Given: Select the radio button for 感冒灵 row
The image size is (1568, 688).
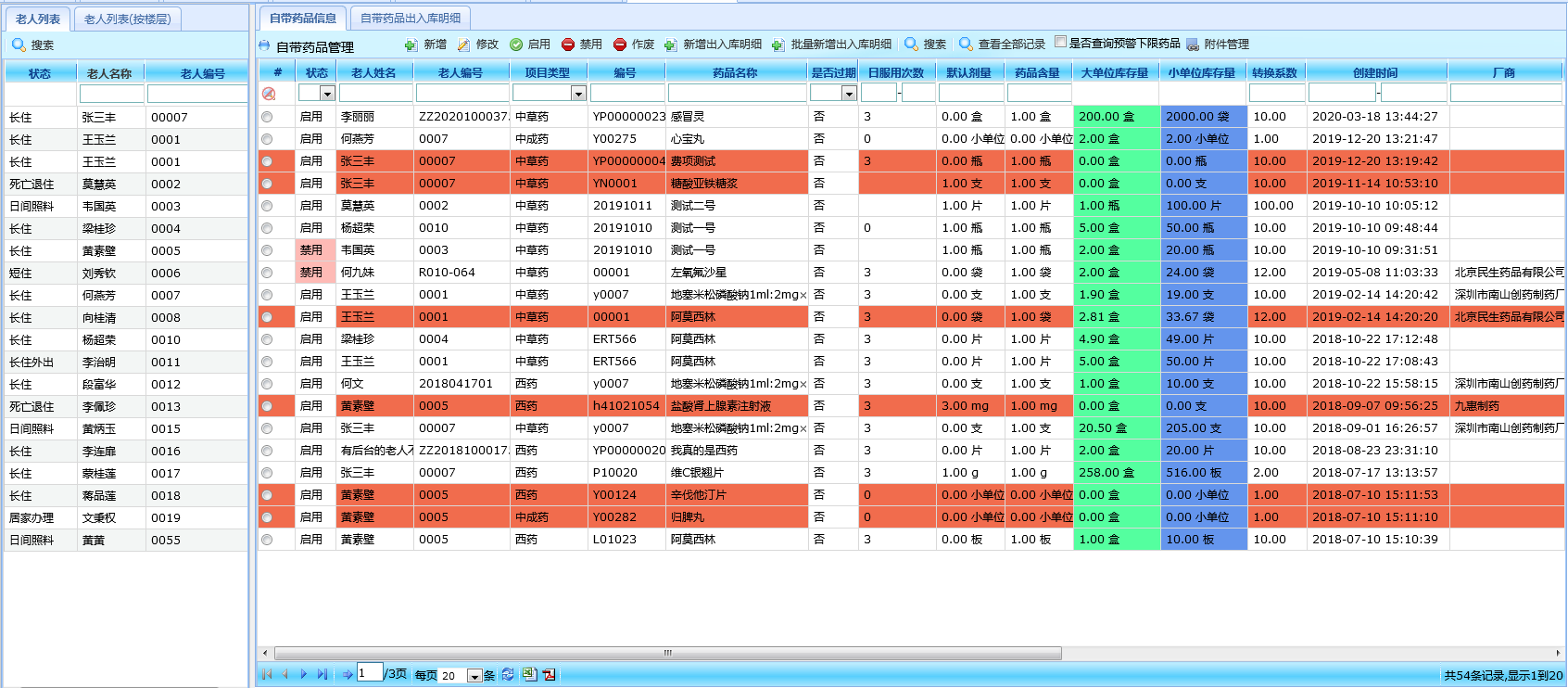Looking at the screenshot, I should (267, 117).
